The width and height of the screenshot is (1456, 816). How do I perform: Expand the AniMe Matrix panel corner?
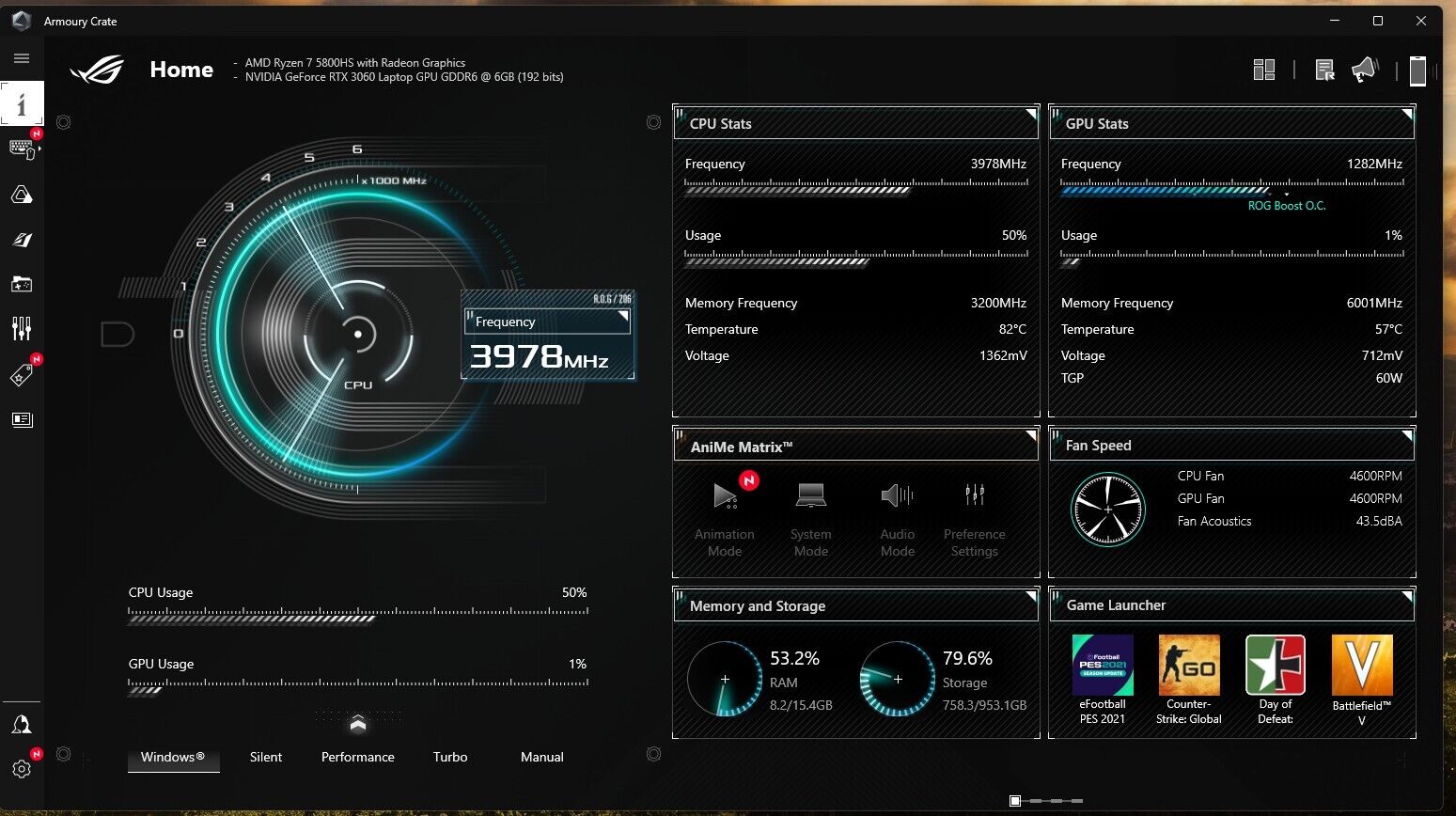click(x=1031, y=436)
